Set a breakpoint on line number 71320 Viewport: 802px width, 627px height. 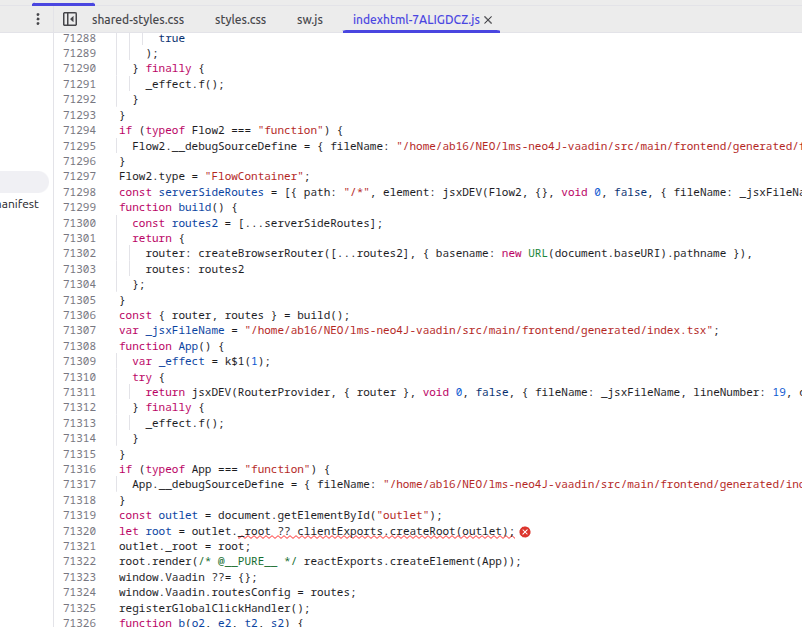tap(79, 531)
